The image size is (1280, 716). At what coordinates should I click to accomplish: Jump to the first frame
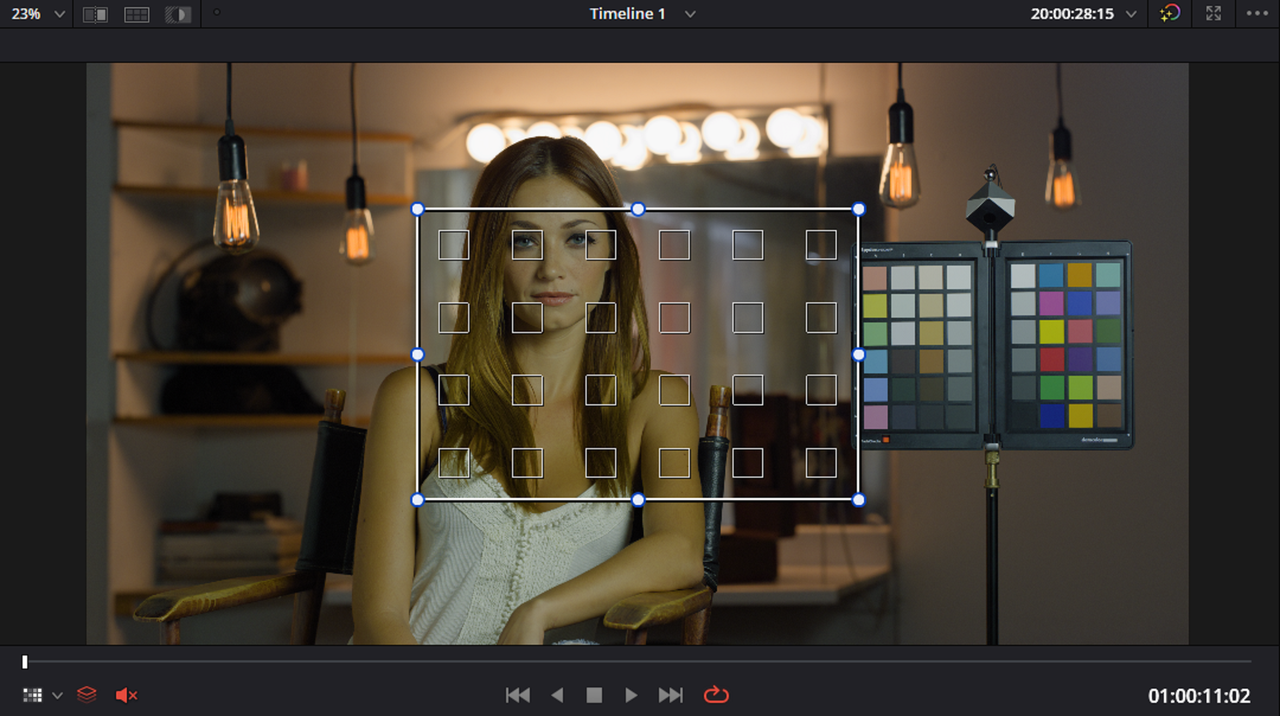(518, 695)
